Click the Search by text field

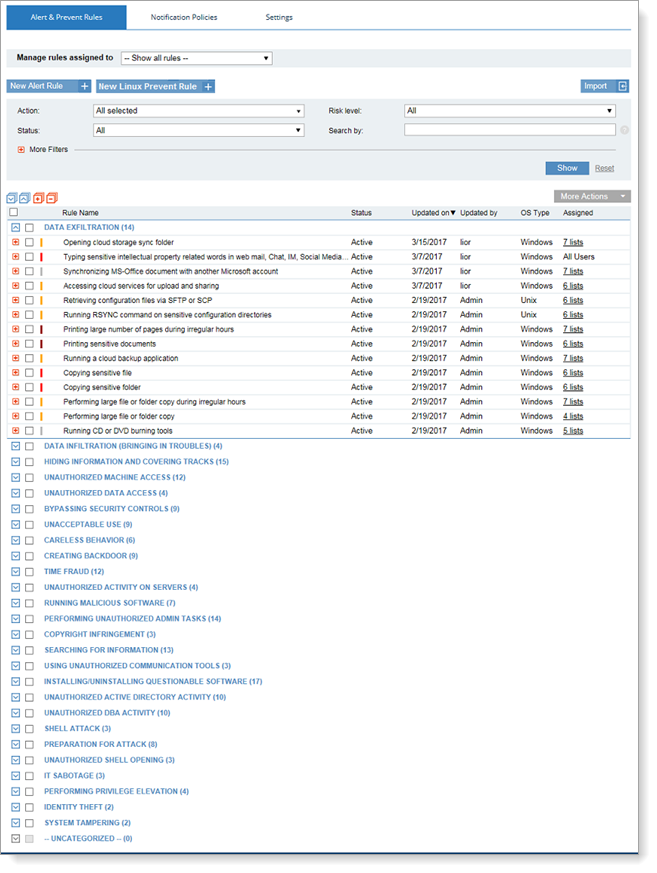(x=509, y=130)
